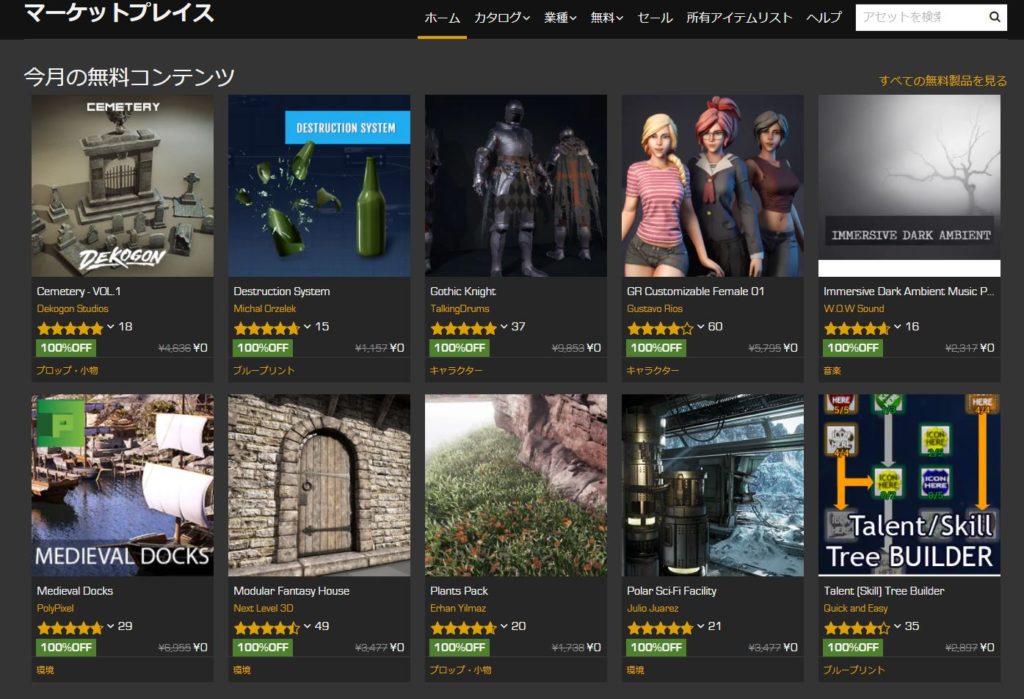Visit the Erhan Yilmaz seller page
This screenshot has height=699, width=1024.
click(x=458, y=608)
